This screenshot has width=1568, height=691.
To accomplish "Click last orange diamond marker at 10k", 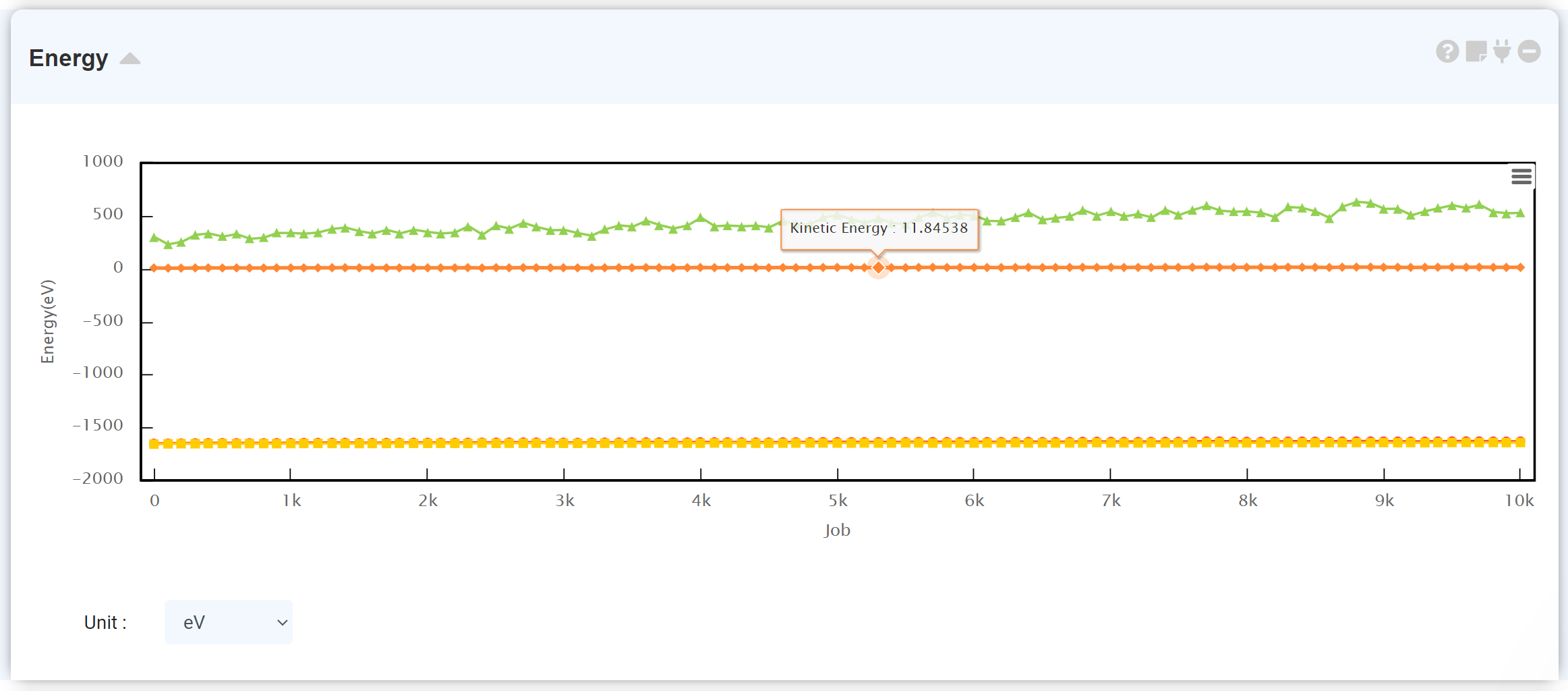I will coord(1520,268).
